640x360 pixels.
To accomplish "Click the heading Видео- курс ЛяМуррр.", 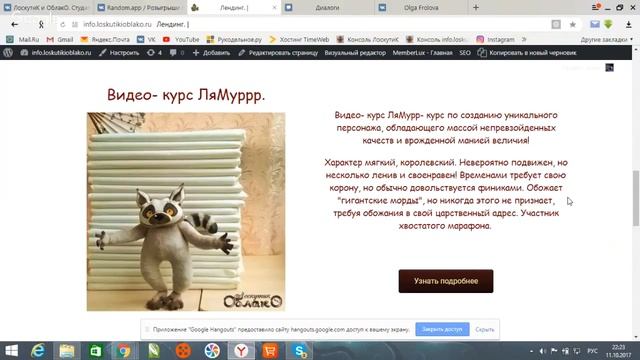I will coord(186,95).
